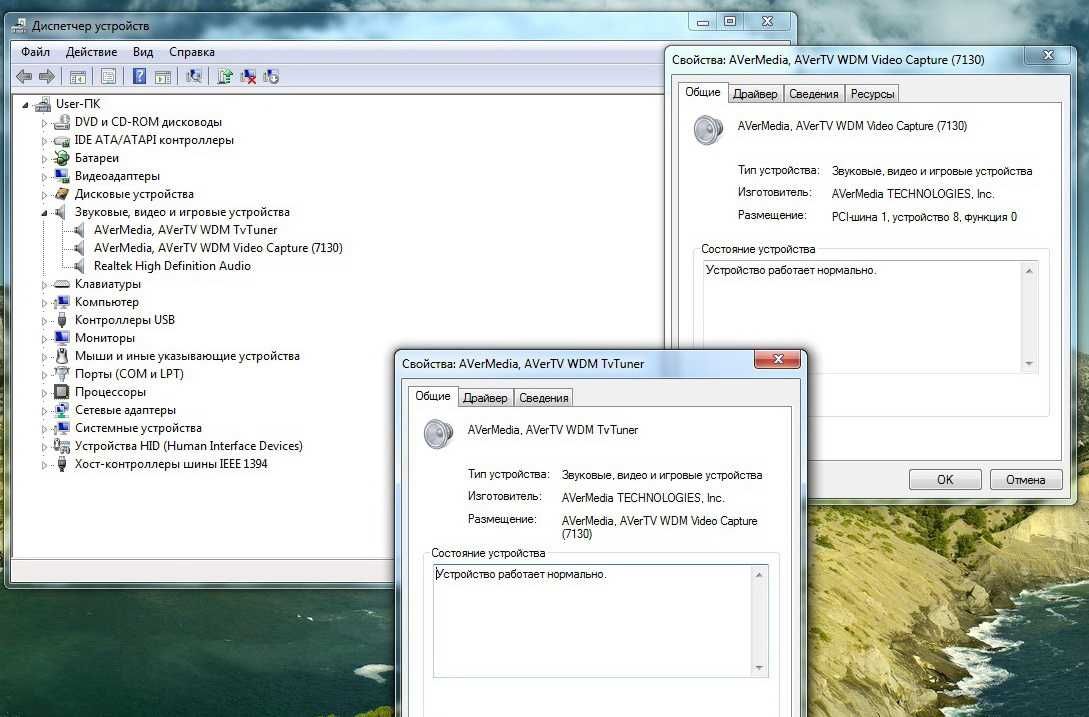Toggle the action pane toolbar icon
This screenshot has height=717, width=1089.
pos(163,77)
